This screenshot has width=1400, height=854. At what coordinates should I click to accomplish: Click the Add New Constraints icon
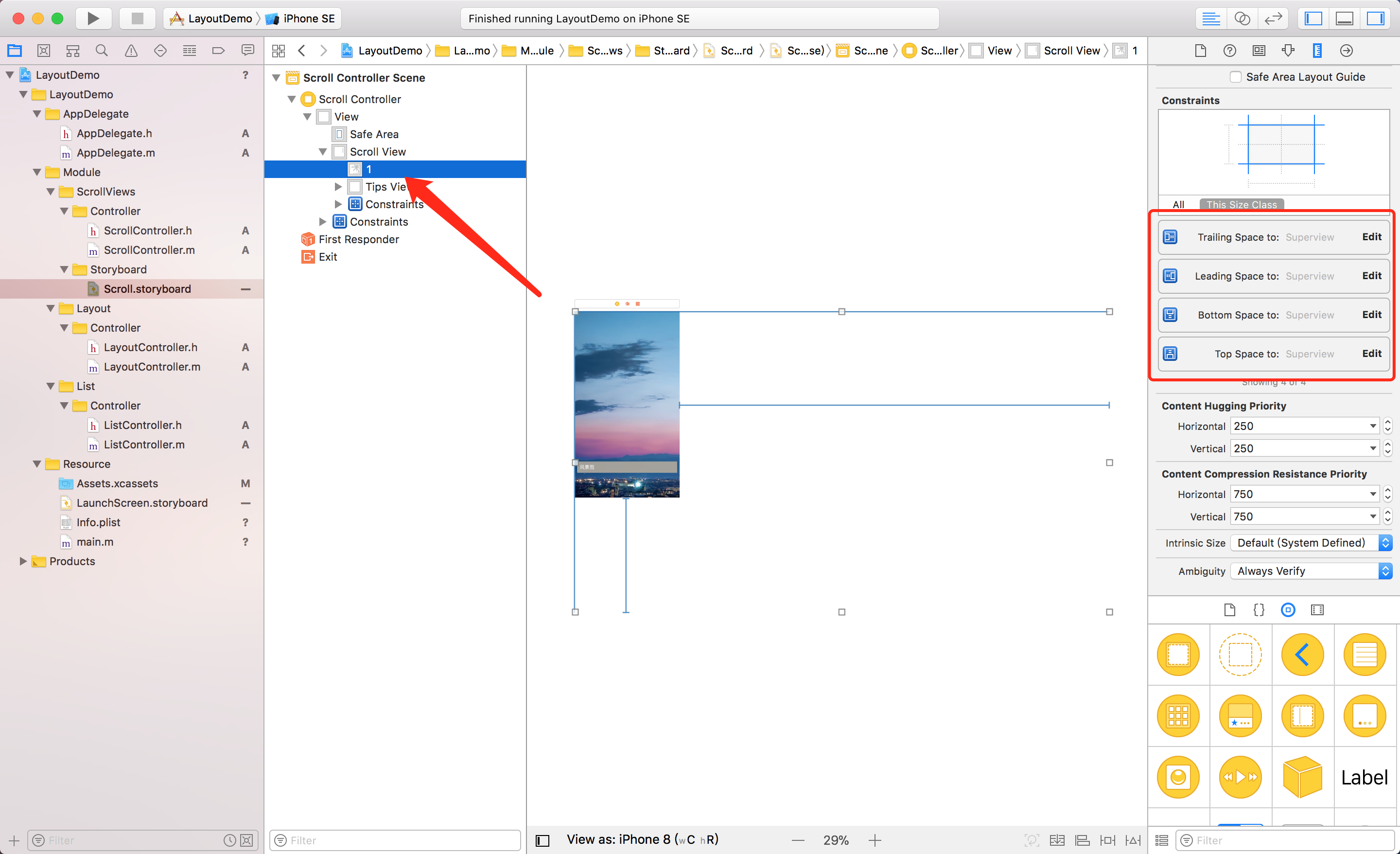(x=1107, y=840)
